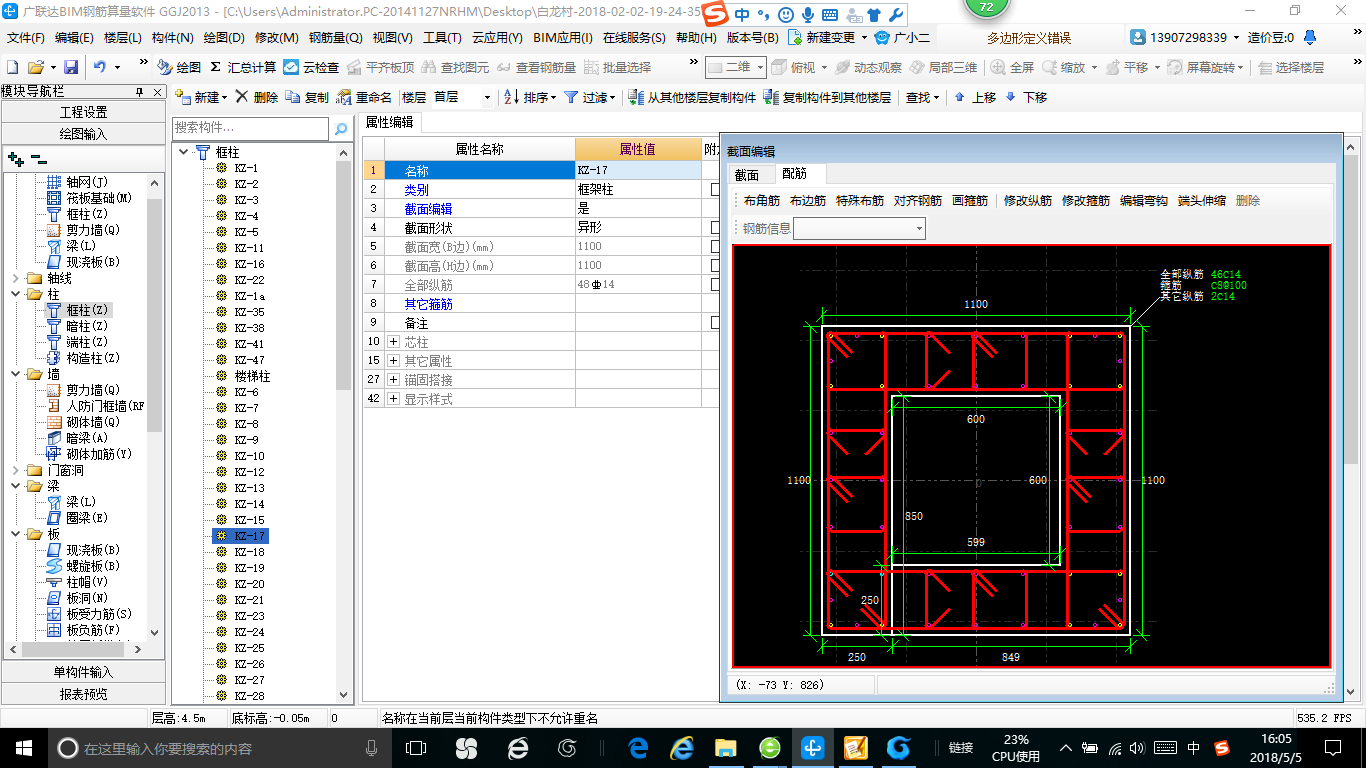Open the 钢筋信息 combo box
The height and width of the screenshot is (768, 1366).
pyautogui.click(x=859, y=228)
